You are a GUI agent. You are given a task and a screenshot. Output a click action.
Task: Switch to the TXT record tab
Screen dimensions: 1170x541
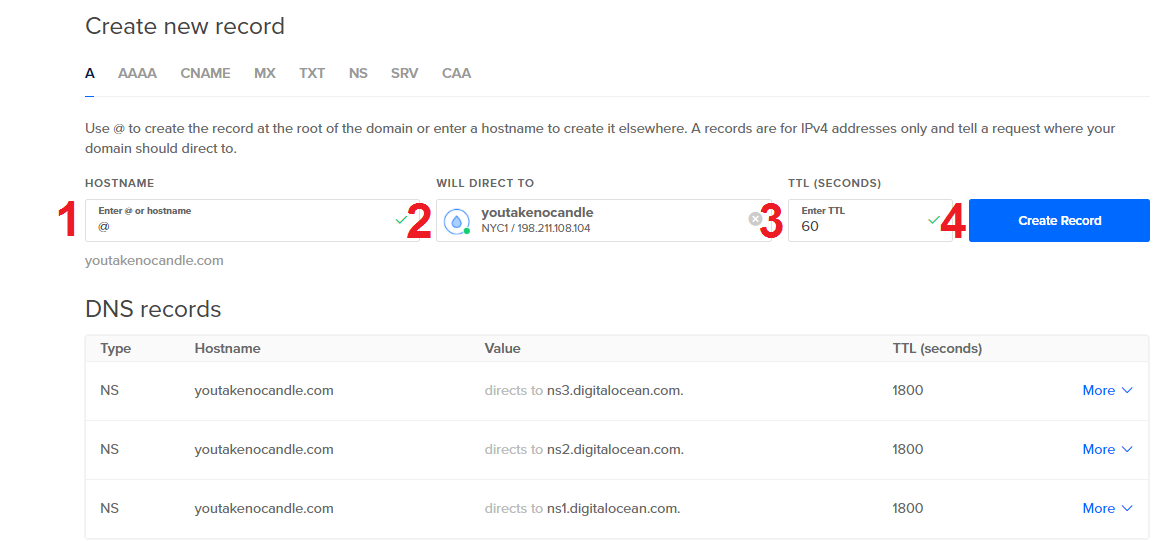312,73
